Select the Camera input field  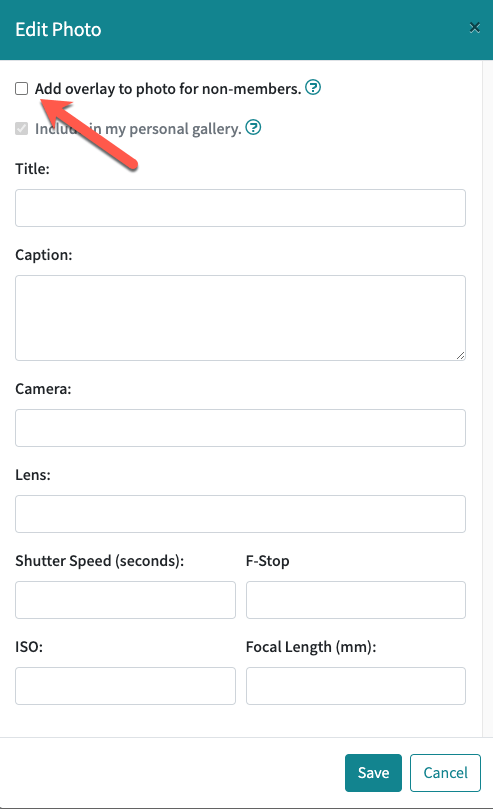pyautogui.click(x=241, y=428)
